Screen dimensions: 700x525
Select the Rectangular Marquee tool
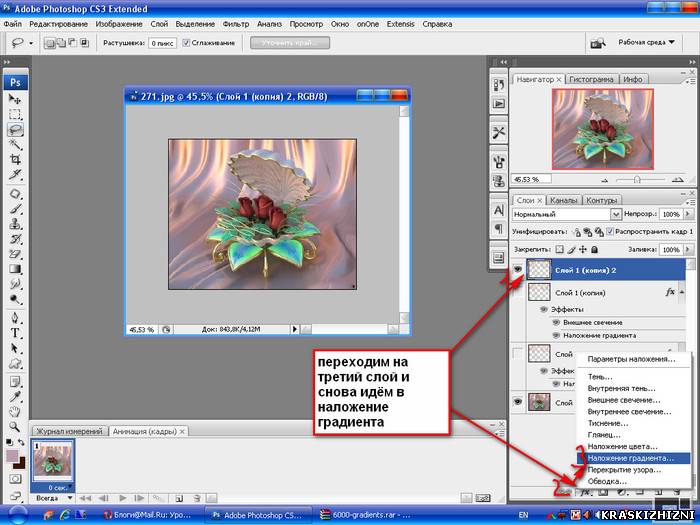[15, 114]
